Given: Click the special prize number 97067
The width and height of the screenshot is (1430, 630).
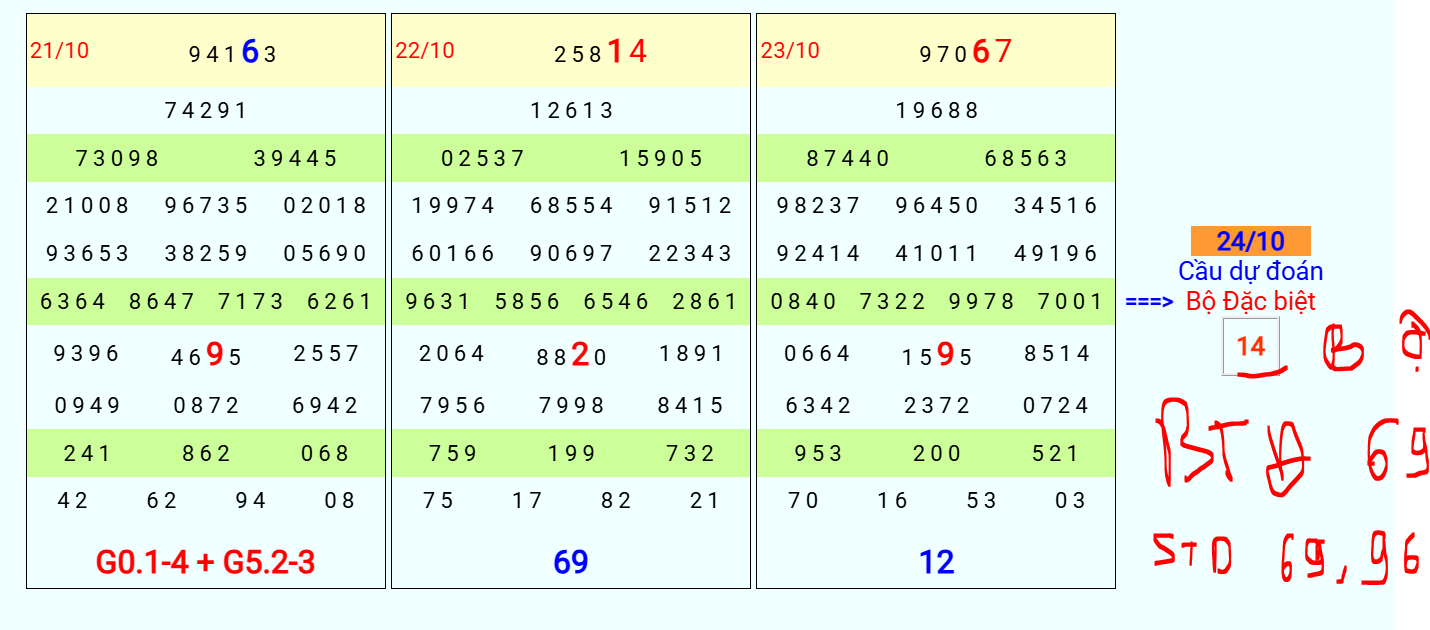Looking at the screenshot, I should point(966,51).
